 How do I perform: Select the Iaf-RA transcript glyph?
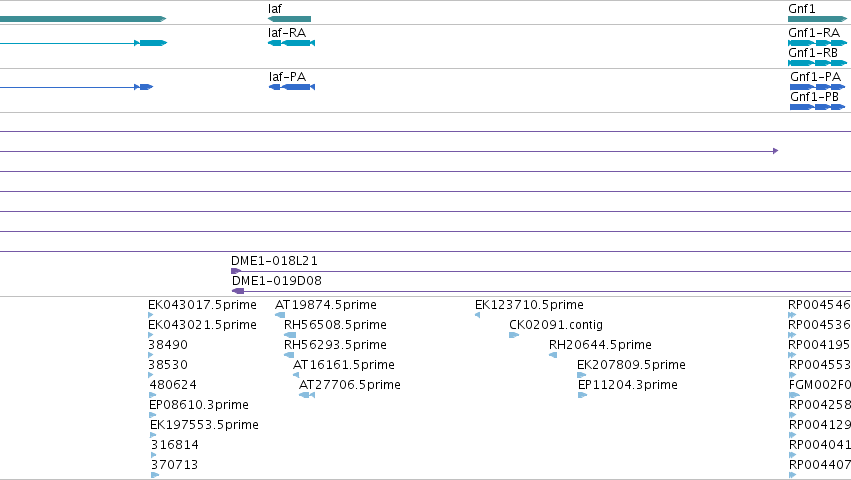point(291,43)
